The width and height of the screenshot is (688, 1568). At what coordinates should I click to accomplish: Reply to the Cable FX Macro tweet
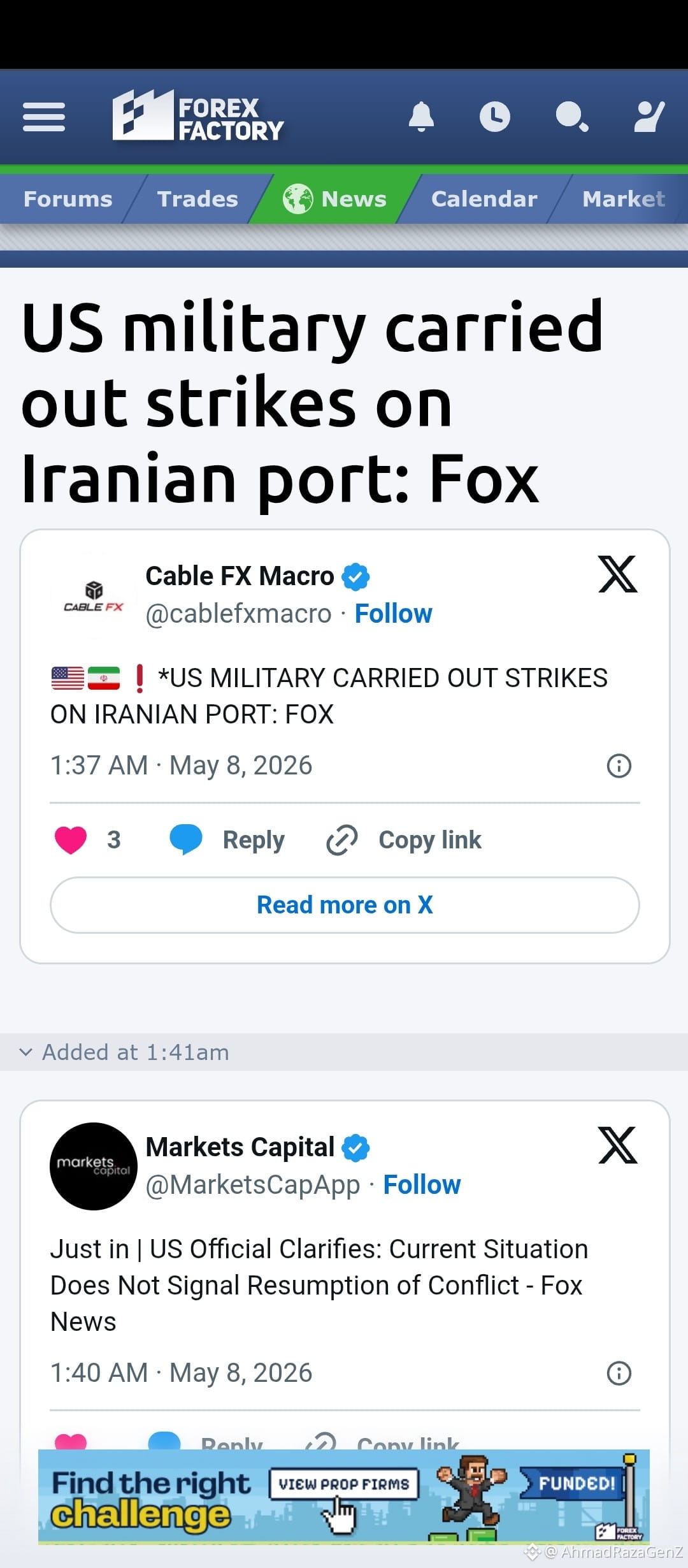pos(227,840)
